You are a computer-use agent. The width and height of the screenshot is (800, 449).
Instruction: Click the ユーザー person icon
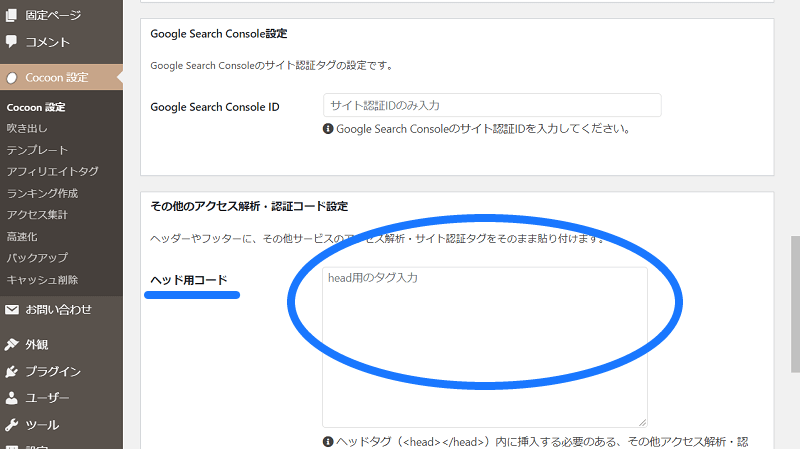(x=11, y=398)
